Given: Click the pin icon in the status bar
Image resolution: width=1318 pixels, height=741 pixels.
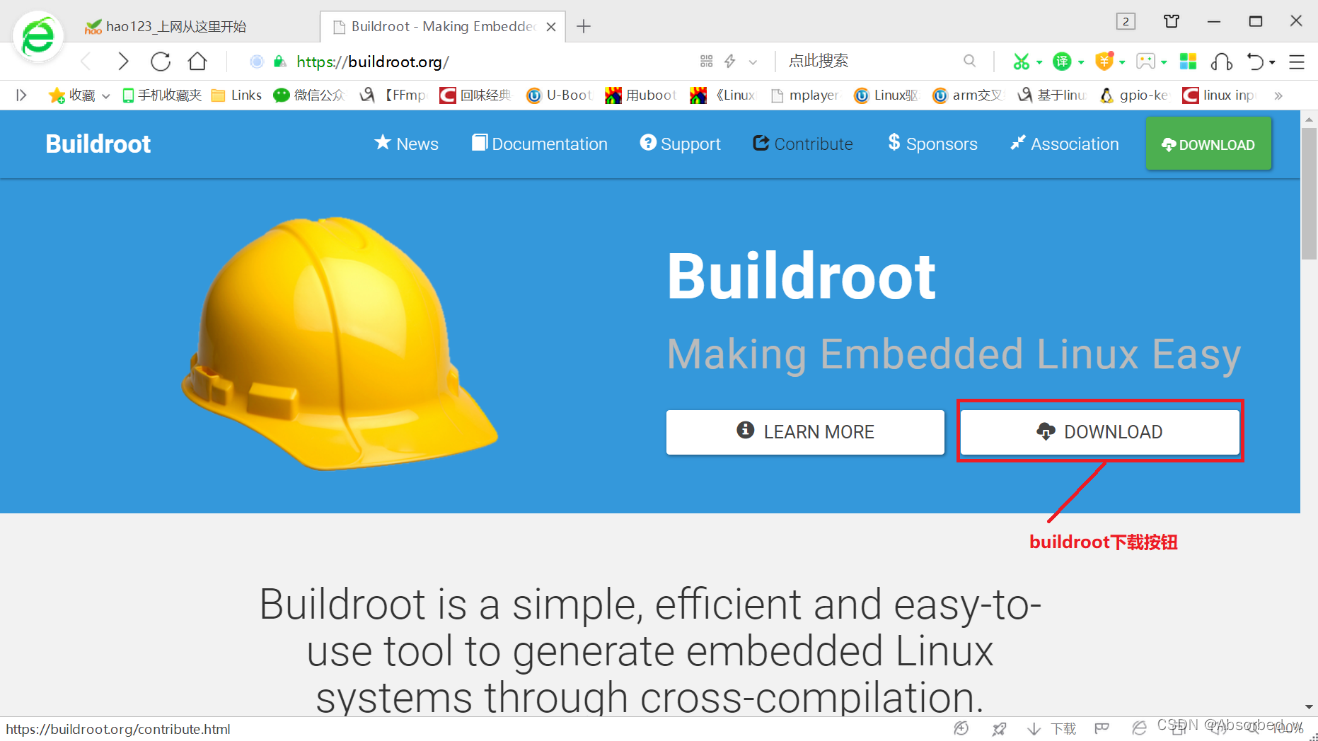Looking at the screenshot, I should click(997, 727).
